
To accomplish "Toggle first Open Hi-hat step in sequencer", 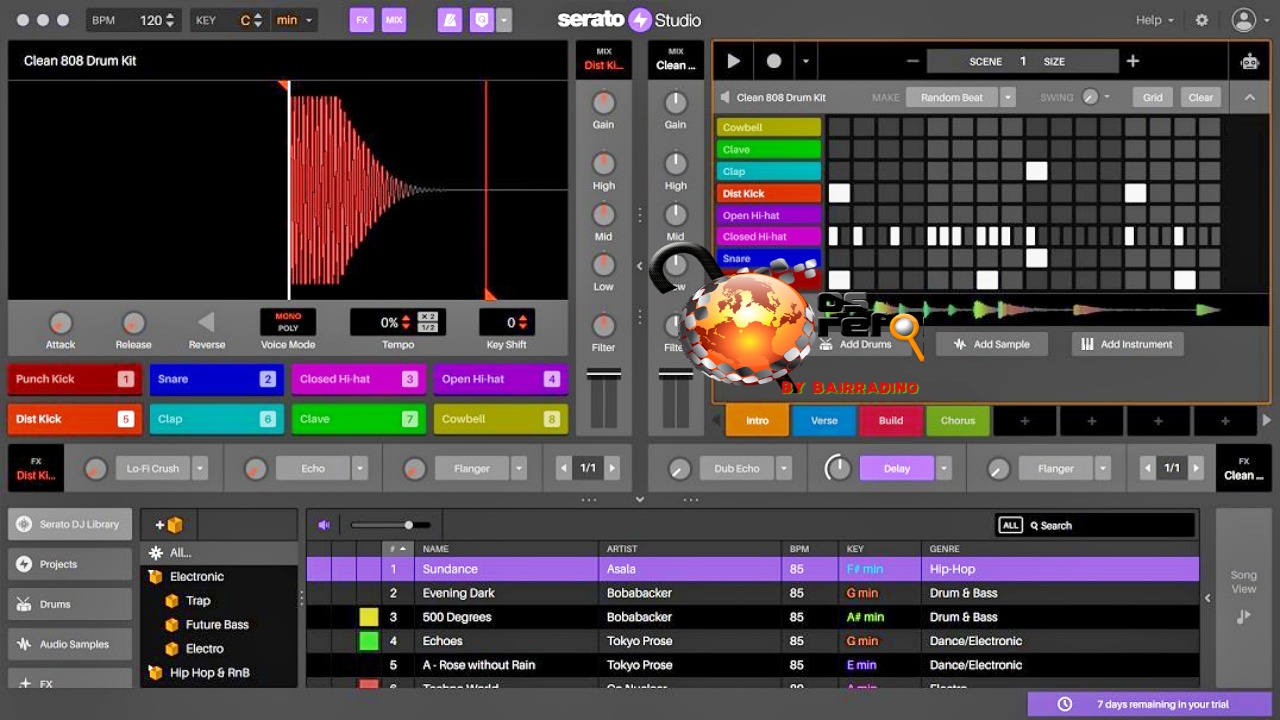I will pyautogui.click(x=839, y=215).
